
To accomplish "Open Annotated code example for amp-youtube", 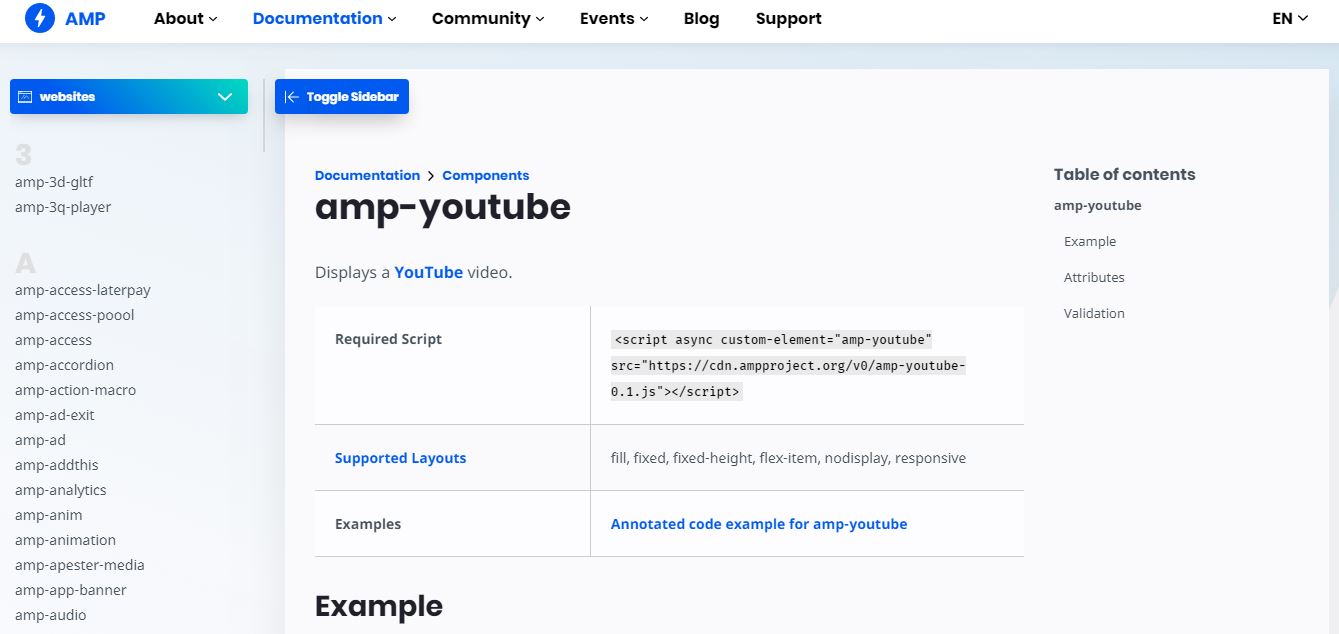I will 759,524.
